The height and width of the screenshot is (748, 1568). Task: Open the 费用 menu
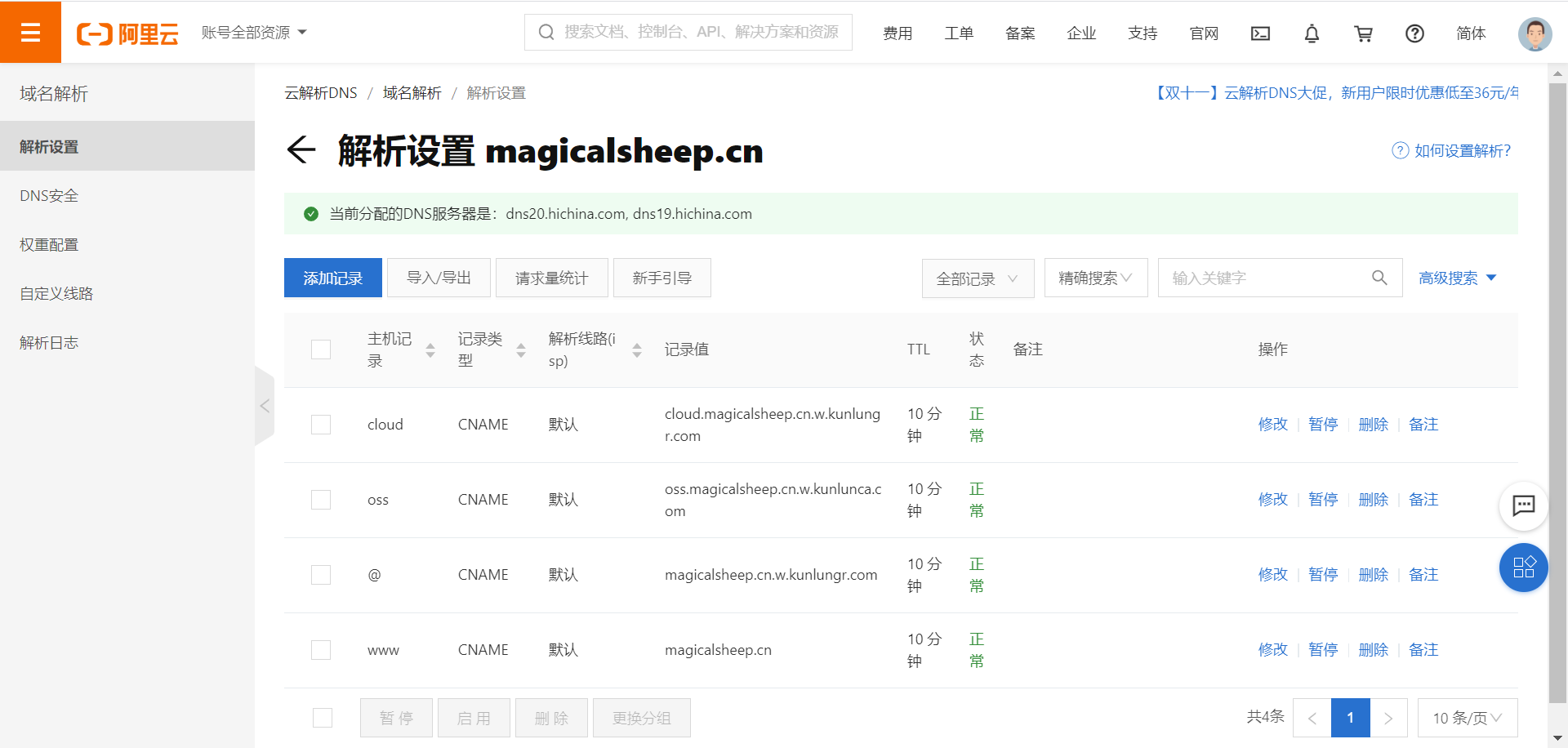[898, 33]
